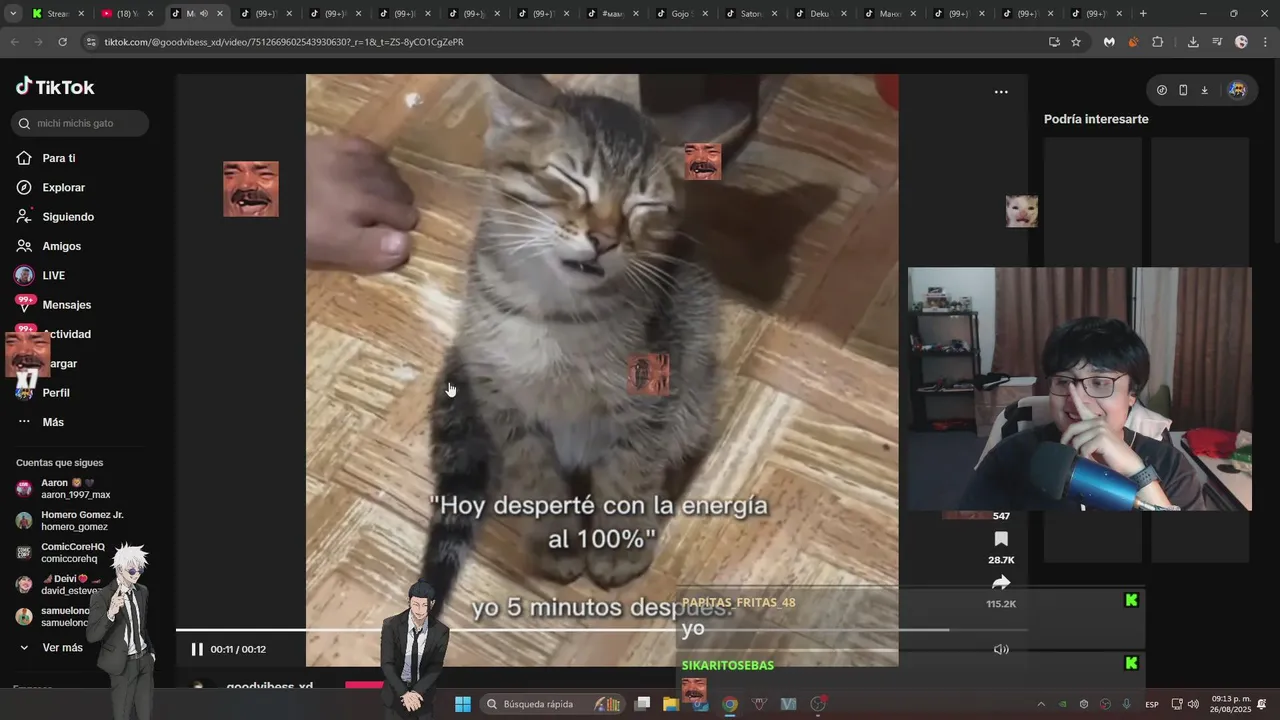Click the TikTok logo in the sidebar
Image resolution: width=1280 pixels, height=720 pixels.
pos(55,87)
